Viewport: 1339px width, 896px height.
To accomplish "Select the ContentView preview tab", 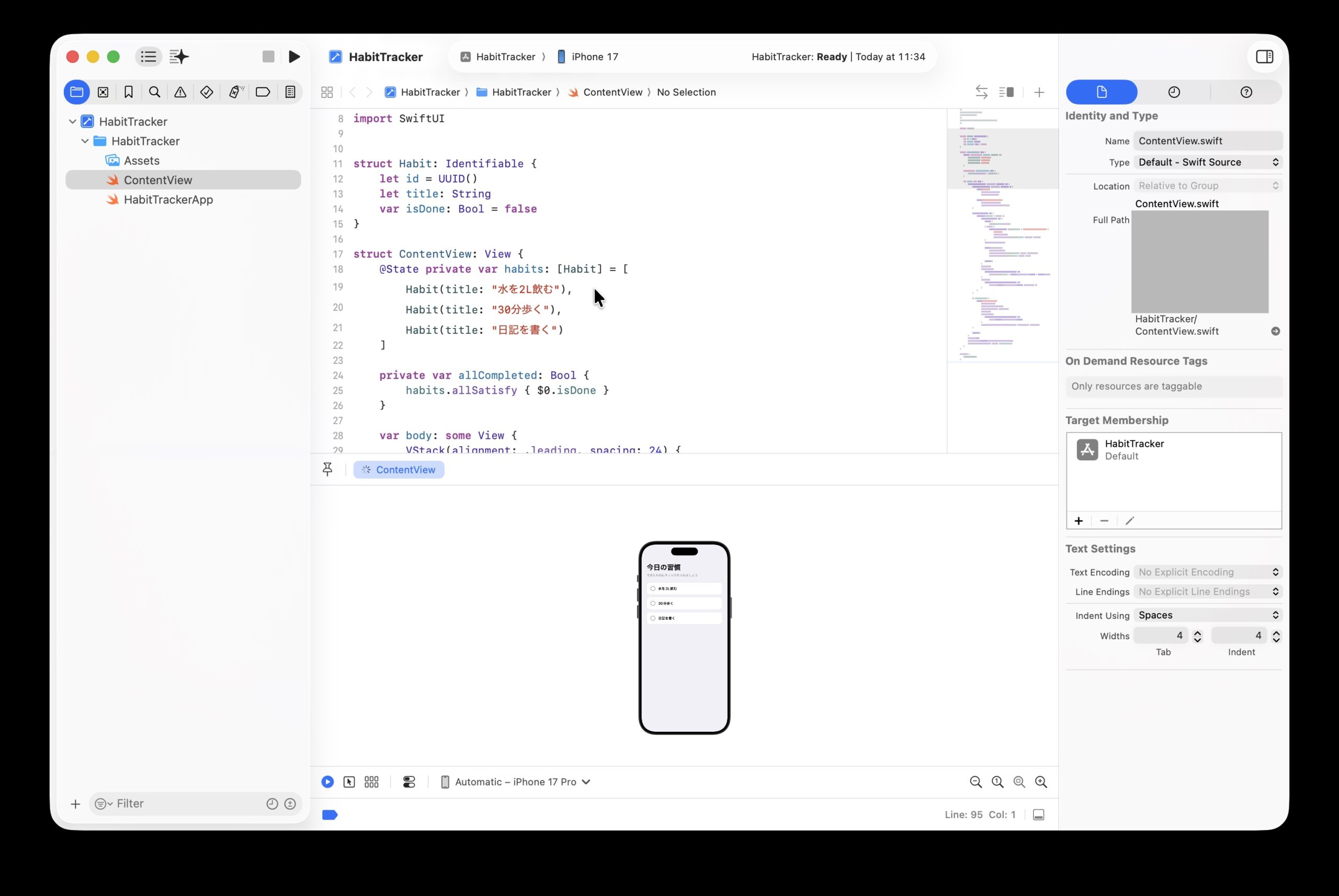I will click(x=399, y=470).
